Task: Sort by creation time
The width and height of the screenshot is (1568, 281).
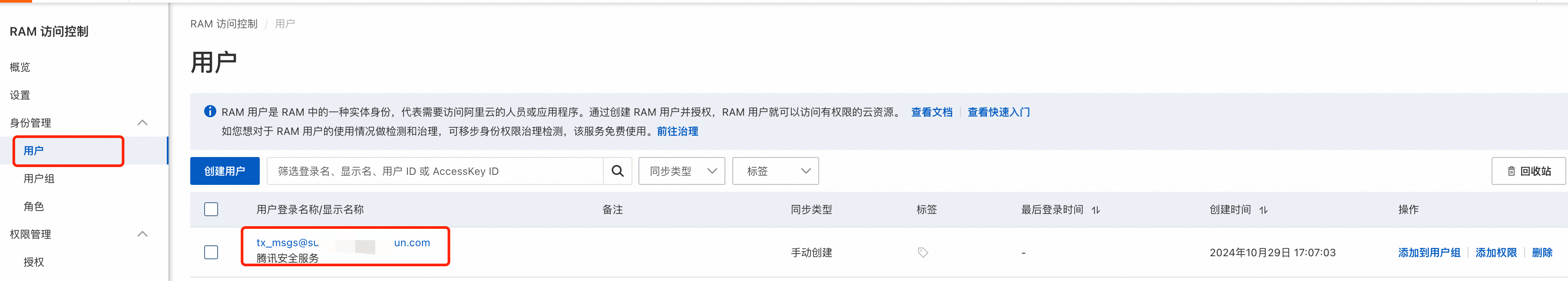Action: [1264, 210]
